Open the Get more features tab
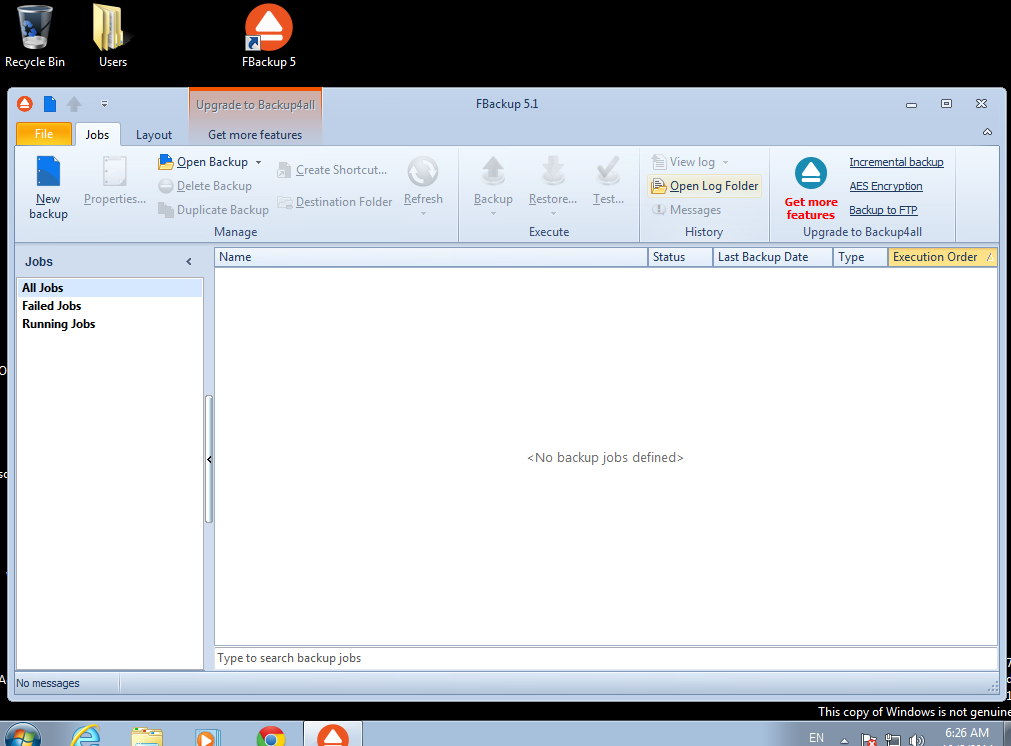Viewport: 1011px width, 746px height. click(x=255, y=135)
